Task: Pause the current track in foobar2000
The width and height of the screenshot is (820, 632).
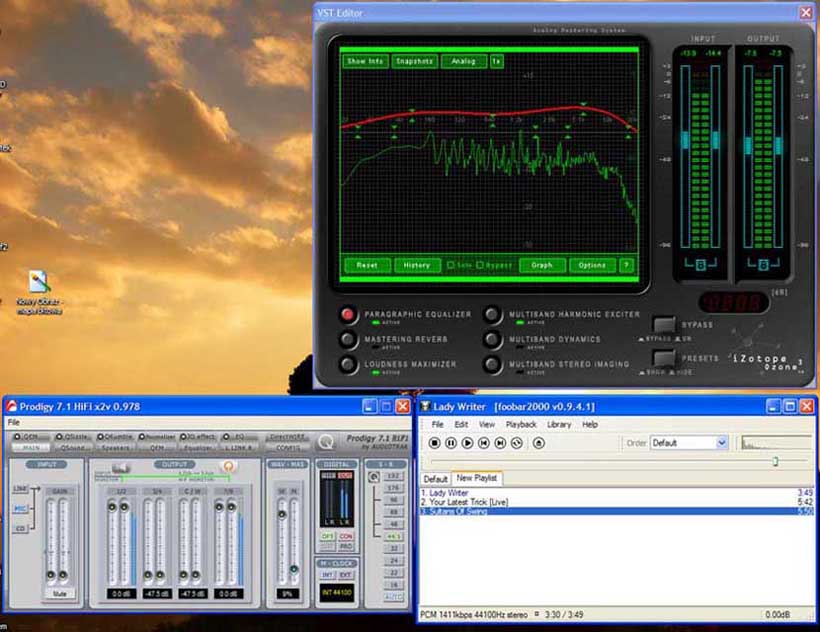Action: pos(451,443)
